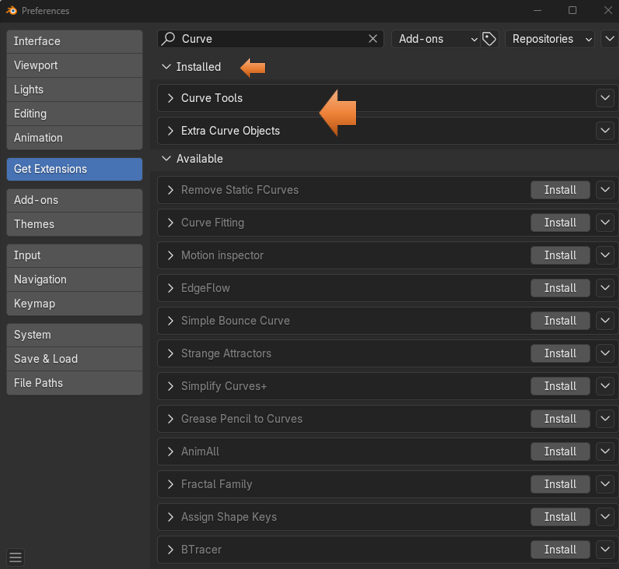Click the tag filter icon
The image size is (619, 569).
click(489, 39)
